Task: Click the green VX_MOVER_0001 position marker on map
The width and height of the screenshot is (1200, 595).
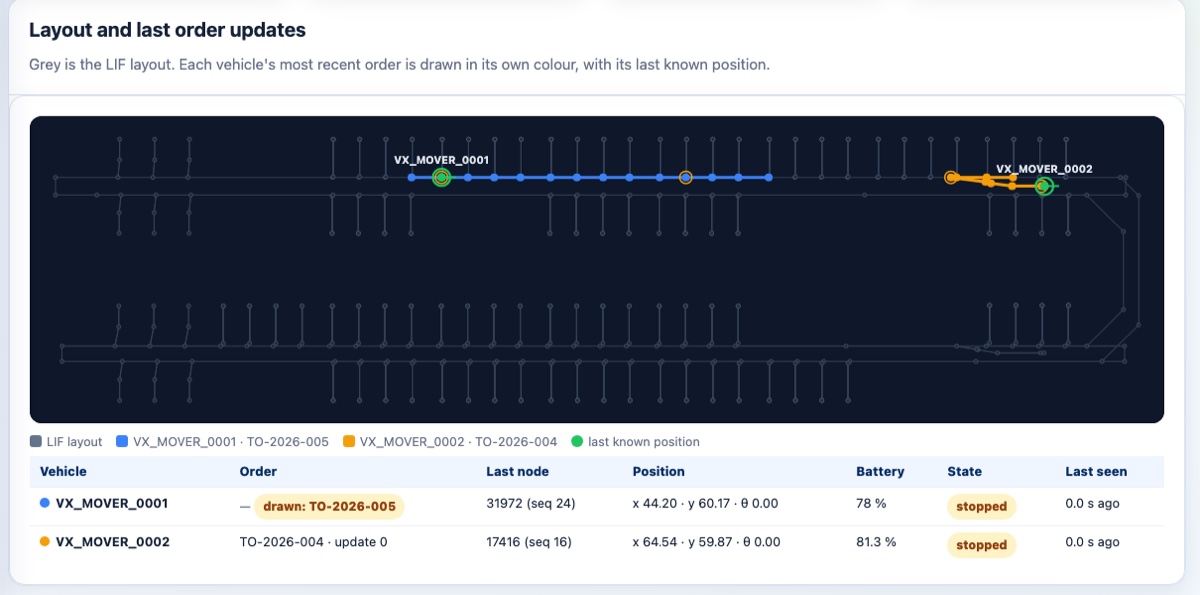Action: (441, 177)
